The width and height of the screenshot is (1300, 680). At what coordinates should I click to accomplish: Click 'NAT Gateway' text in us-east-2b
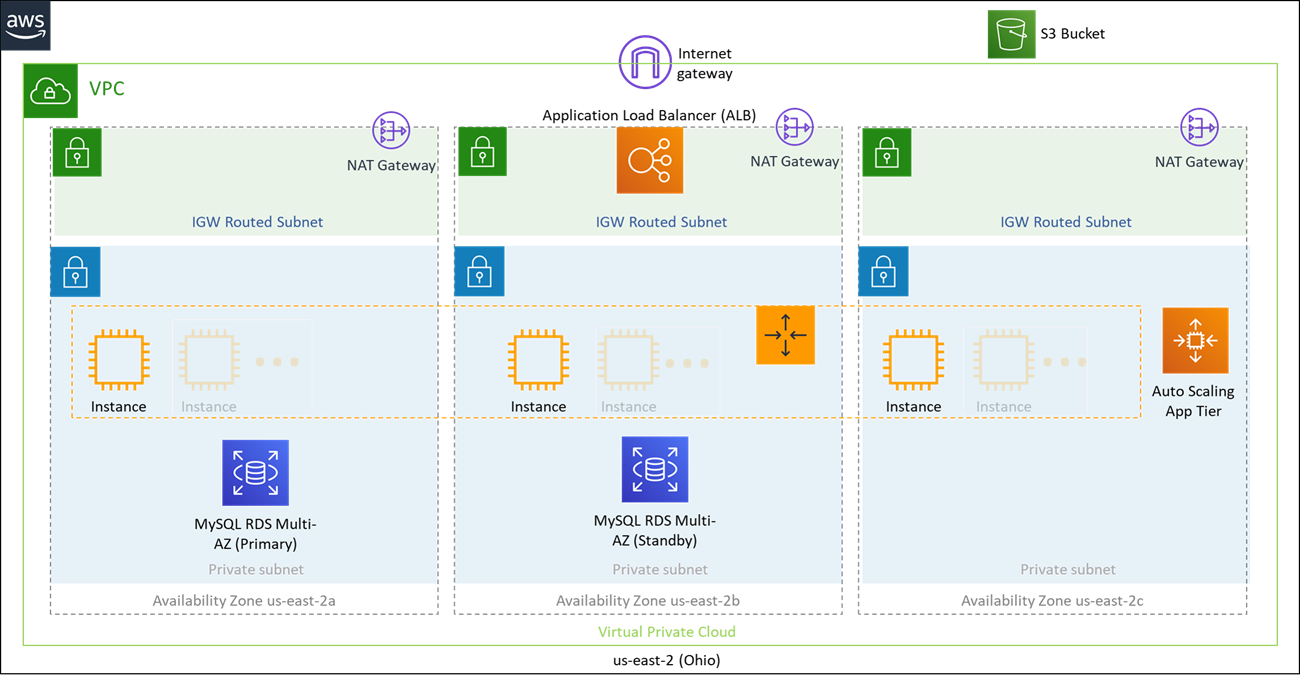click(x=795, y=162)
